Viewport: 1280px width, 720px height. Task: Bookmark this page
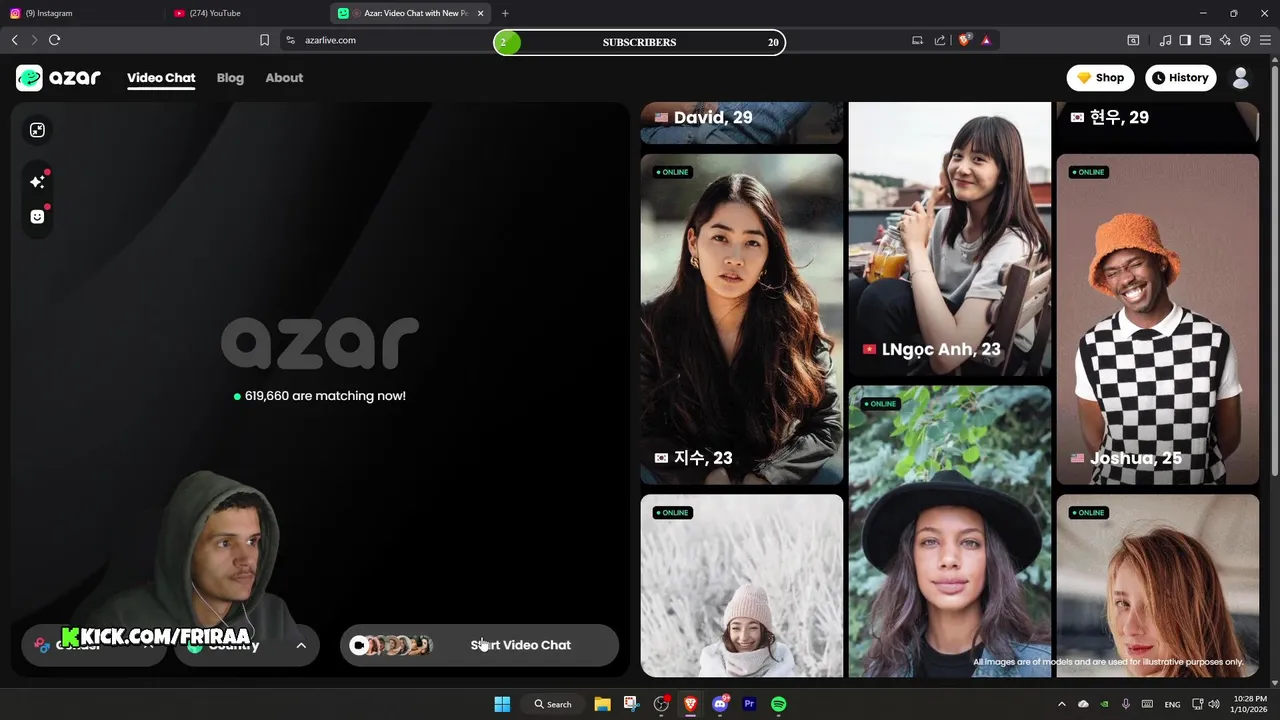264,40
